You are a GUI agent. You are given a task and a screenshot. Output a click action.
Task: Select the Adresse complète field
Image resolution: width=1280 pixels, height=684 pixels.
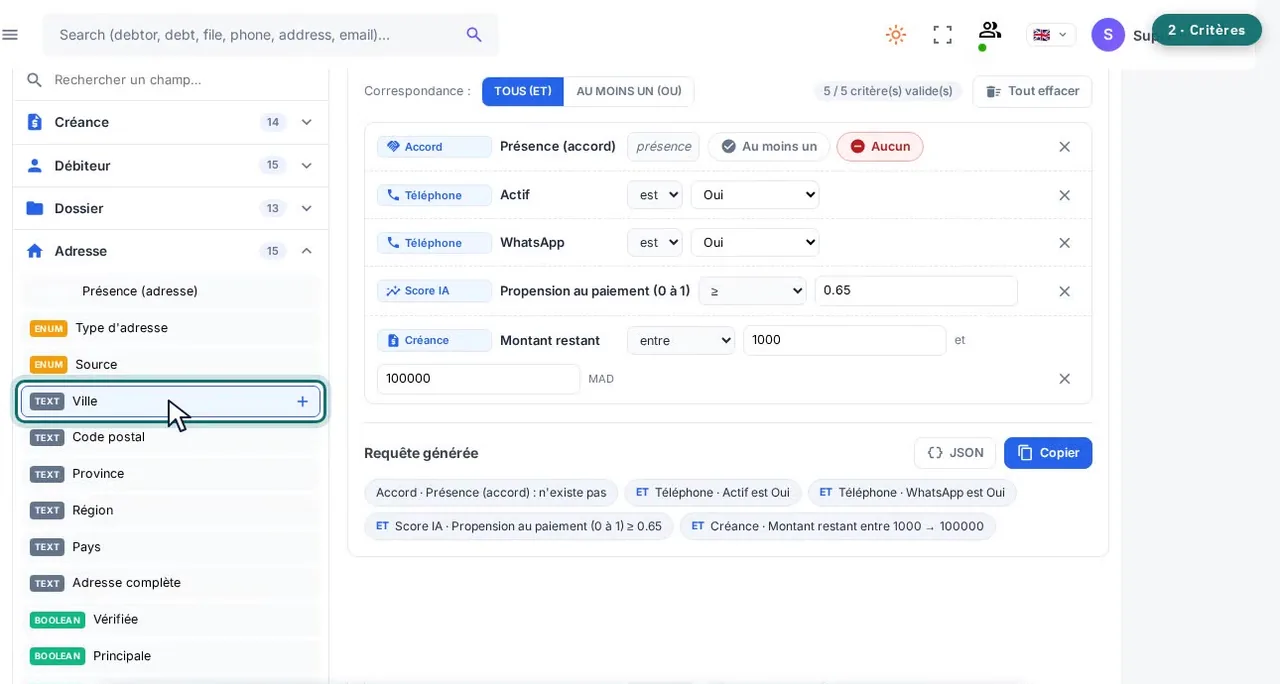click(x=171, y=583)
